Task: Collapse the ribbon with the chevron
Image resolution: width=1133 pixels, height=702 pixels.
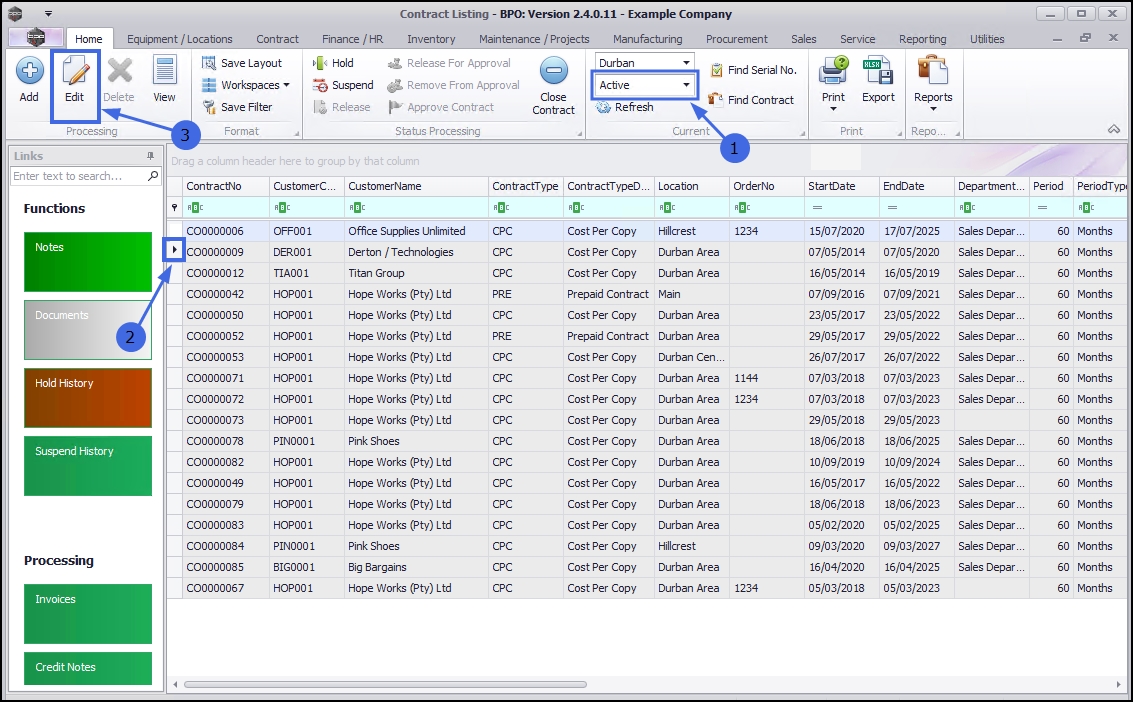Action: click(x=1113, y=129)
